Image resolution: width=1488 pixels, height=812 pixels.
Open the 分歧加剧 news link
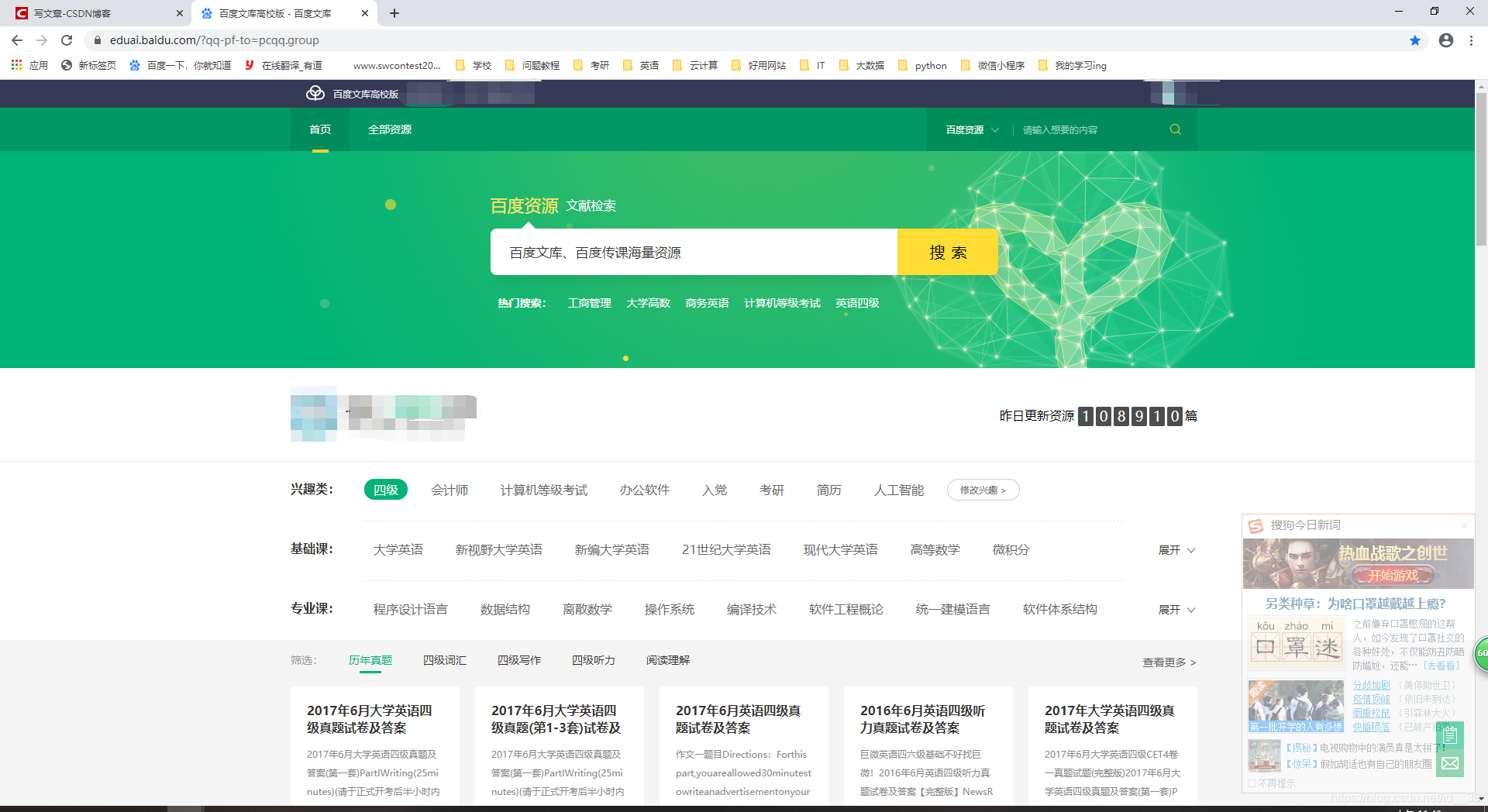pyautogui.click(x=1371, y=685)
